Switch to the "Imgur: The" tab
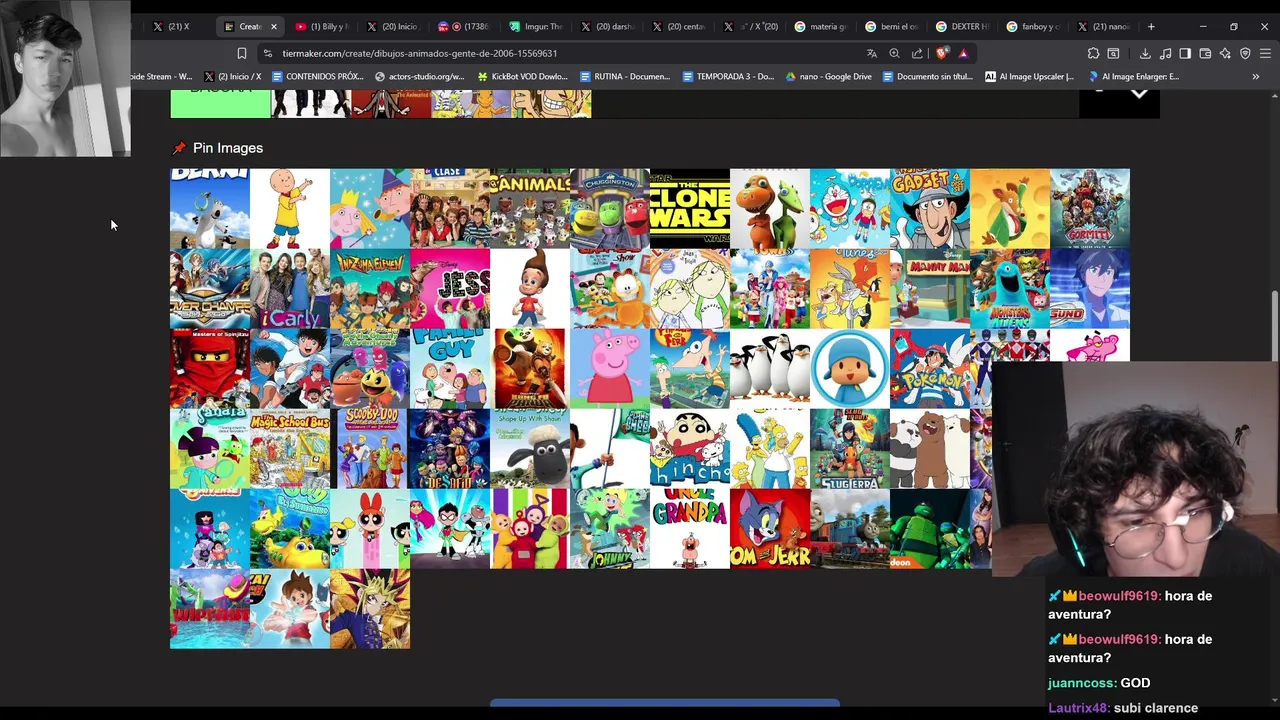 coord(536,26)
